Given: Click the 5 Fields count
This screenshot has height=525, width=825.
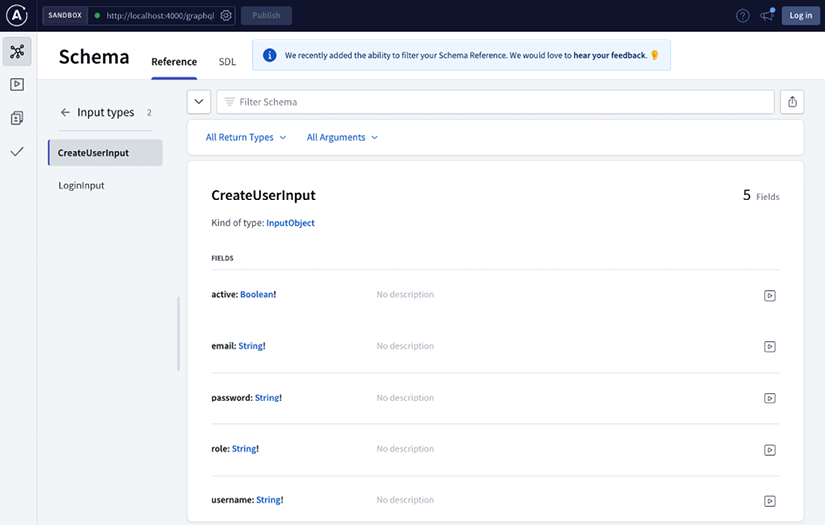Looking at the screenshot, I should [761, 196].
